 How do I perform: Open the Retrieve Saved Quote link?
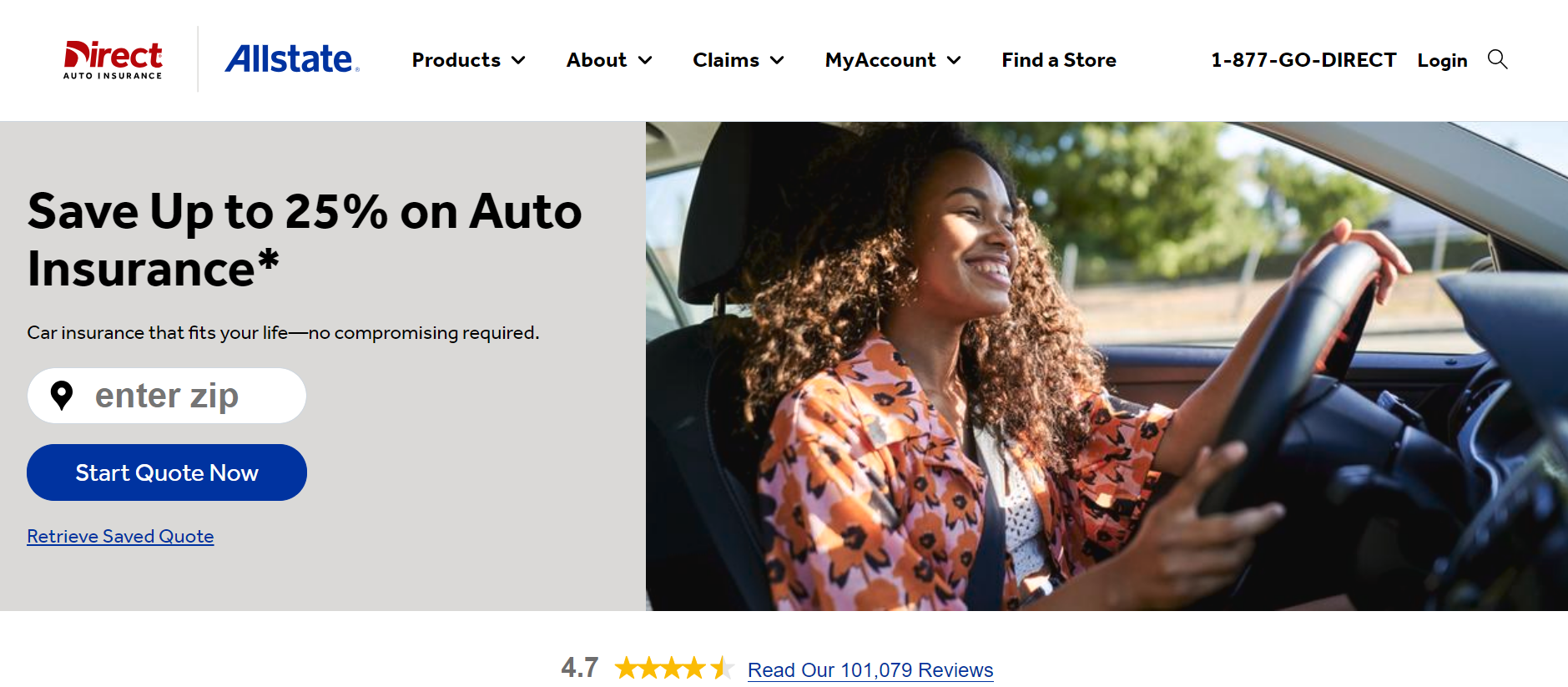tap(120, 535)
